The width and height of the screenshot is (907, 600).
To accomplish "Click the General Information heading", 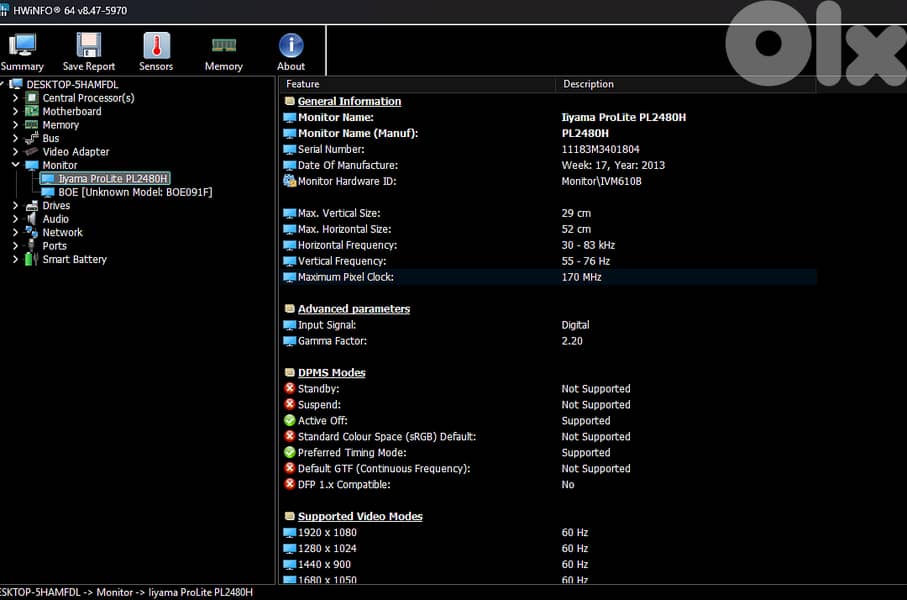I will tap(349, 101).
